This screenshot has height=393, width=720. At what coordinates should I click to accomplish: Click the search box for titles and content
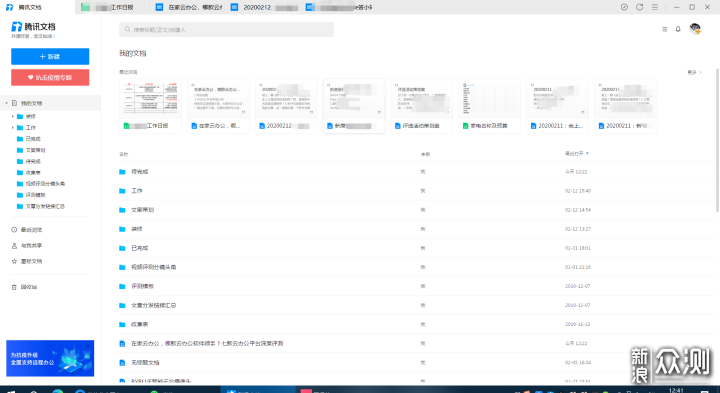[x=226, y=29]
